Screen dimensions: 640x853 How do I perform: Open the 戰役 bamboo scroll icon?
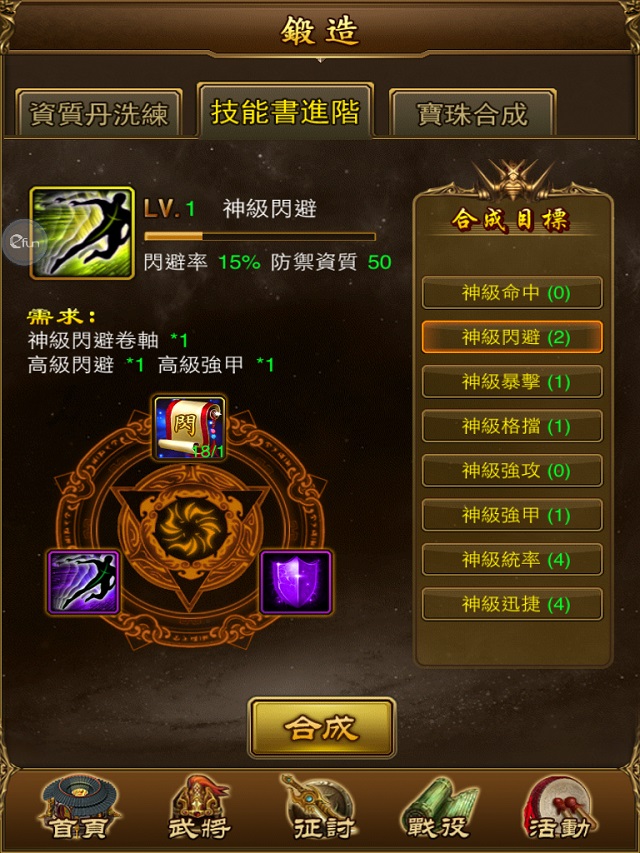tap(440, 809)
